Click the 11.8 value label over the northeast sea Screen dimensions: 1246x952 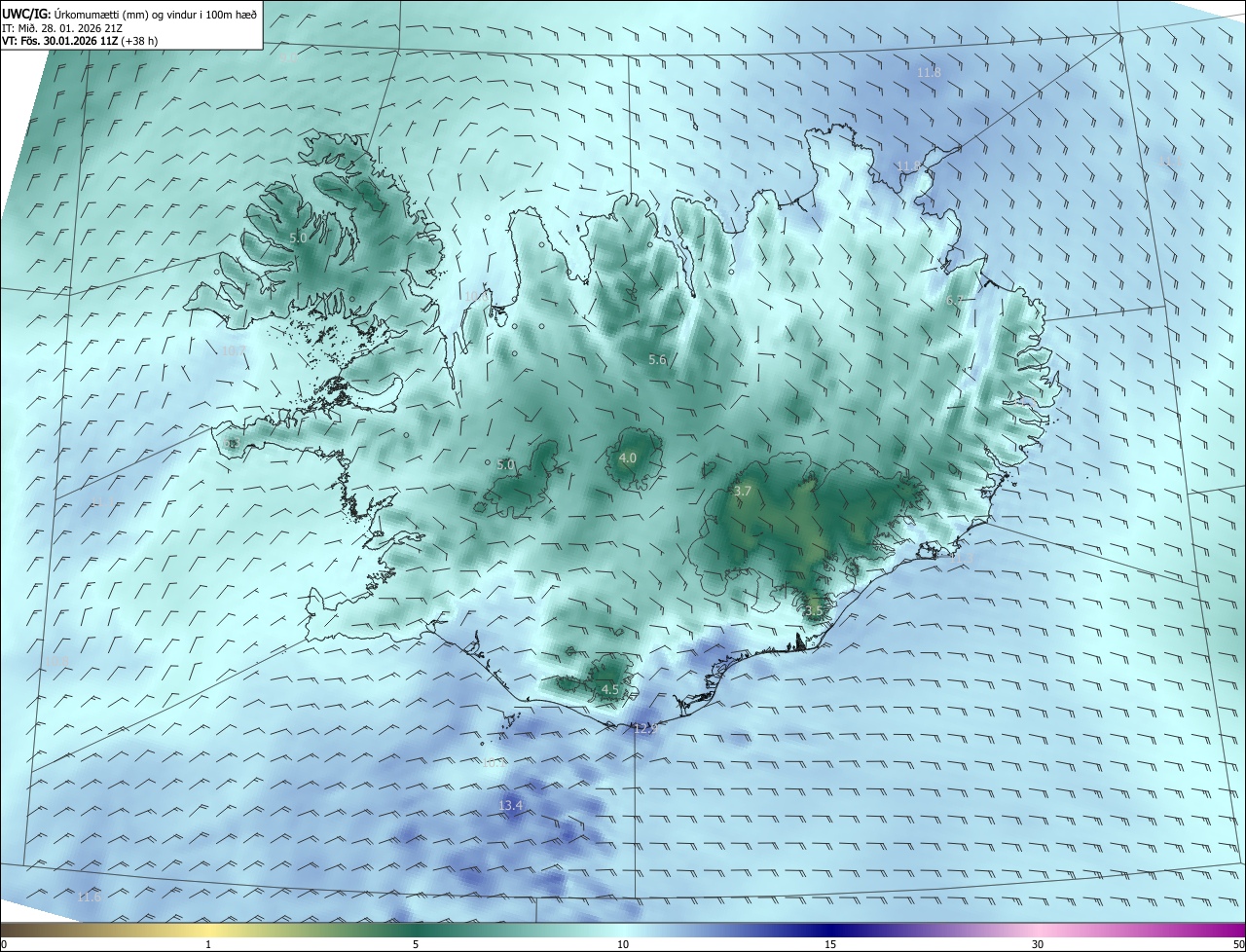tap(930, 73)
